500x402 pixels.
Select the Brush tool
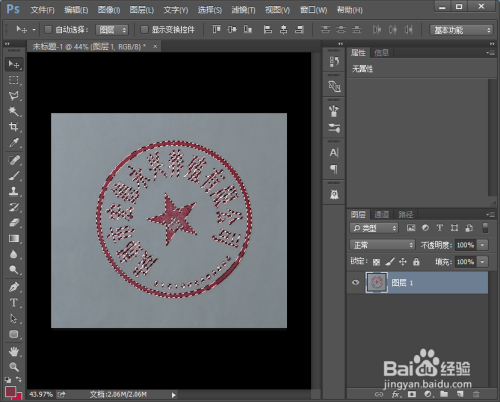pos(14,176)
